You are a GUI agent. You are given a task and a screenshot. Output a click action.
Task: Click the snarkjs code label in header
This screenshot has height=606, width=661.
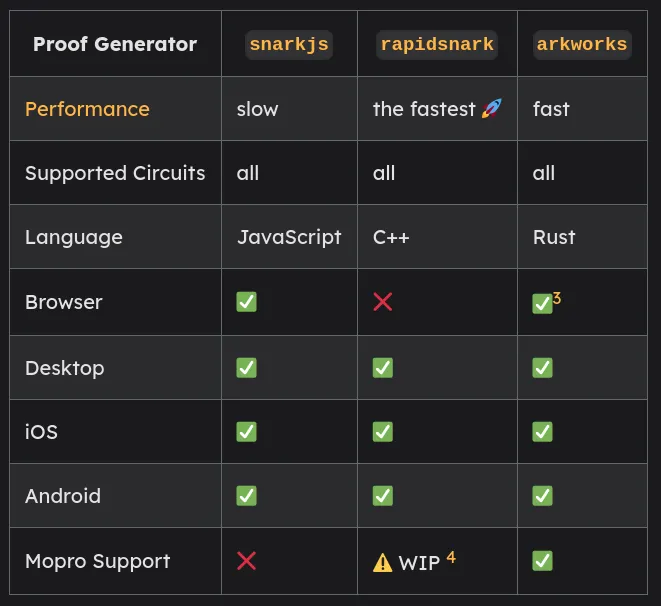click(289, 44)
